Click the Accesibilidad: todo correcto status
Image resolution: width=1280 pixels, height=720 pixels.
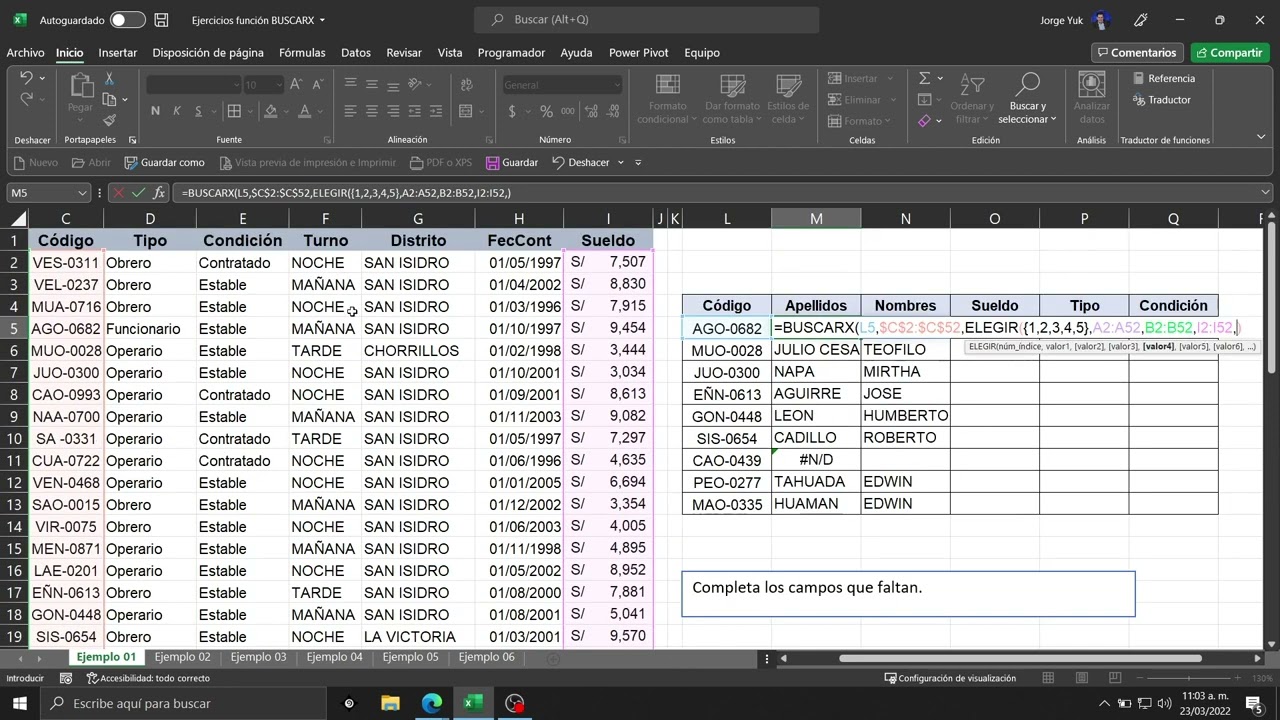pyautogui.click(x=148, y=678)
